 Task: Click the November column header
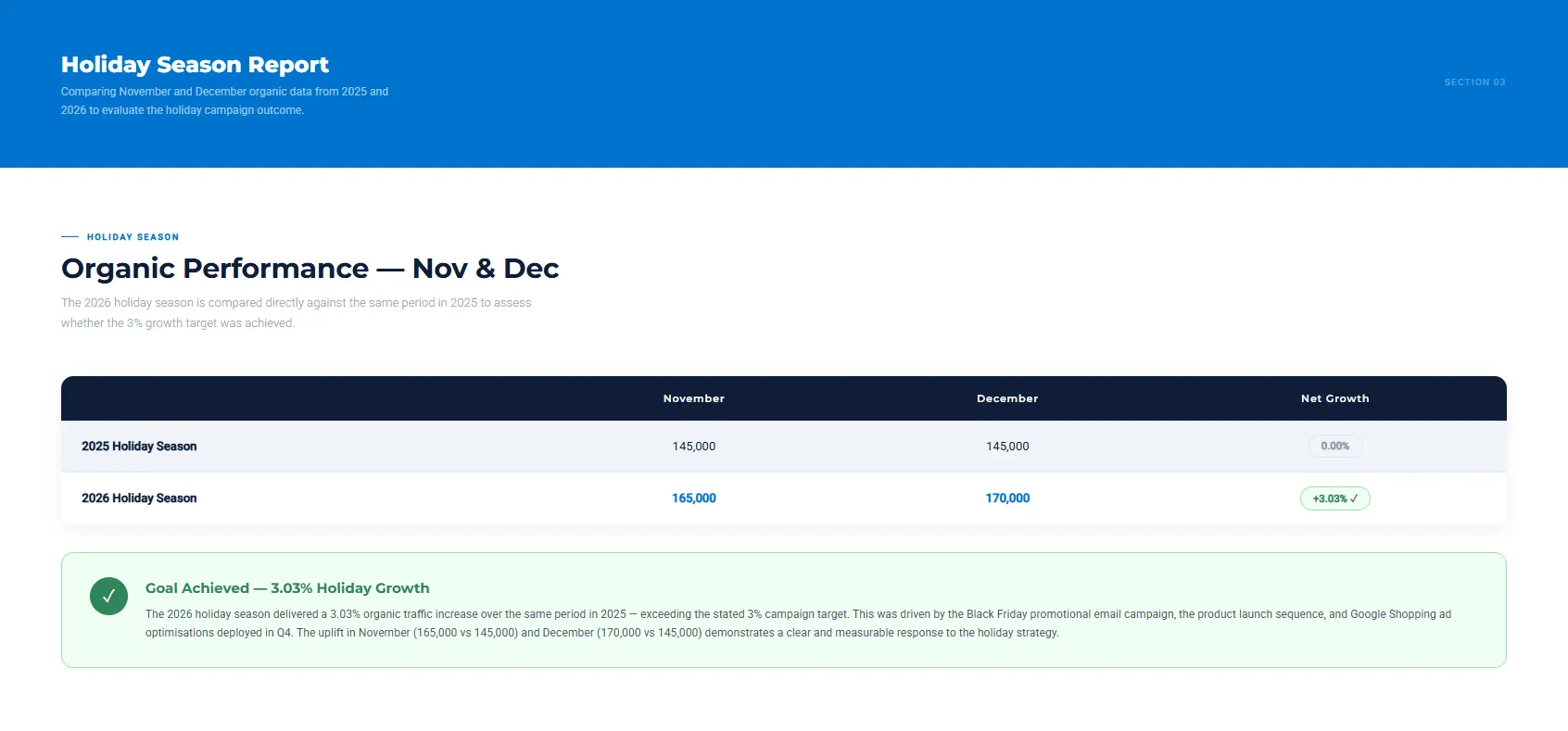click(x=693, y=398)
